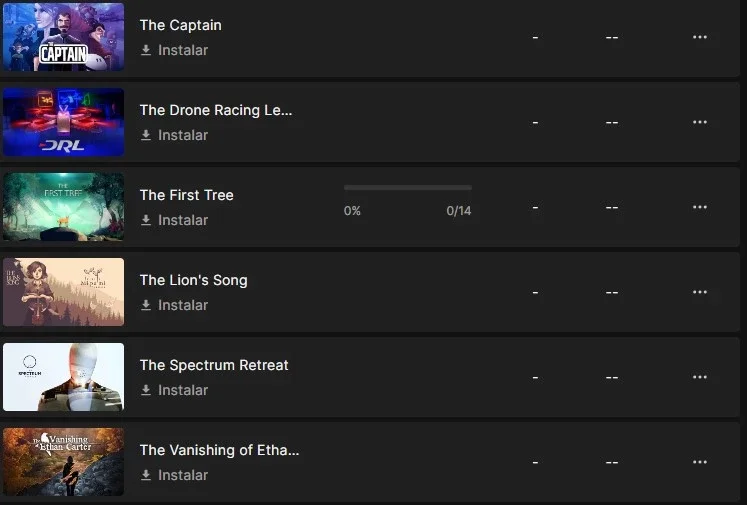Click The First Tree achievements progress bar

click(408, 188)
